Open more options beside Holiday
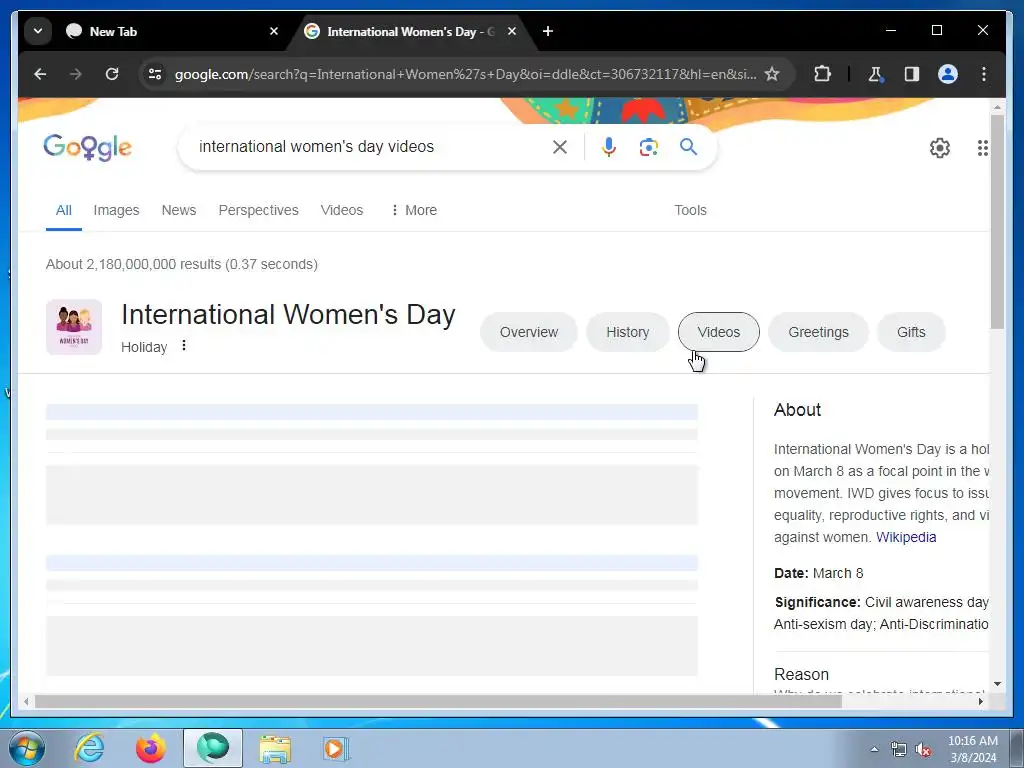This screenshot has height=768, width=1024. coord(184,345)
